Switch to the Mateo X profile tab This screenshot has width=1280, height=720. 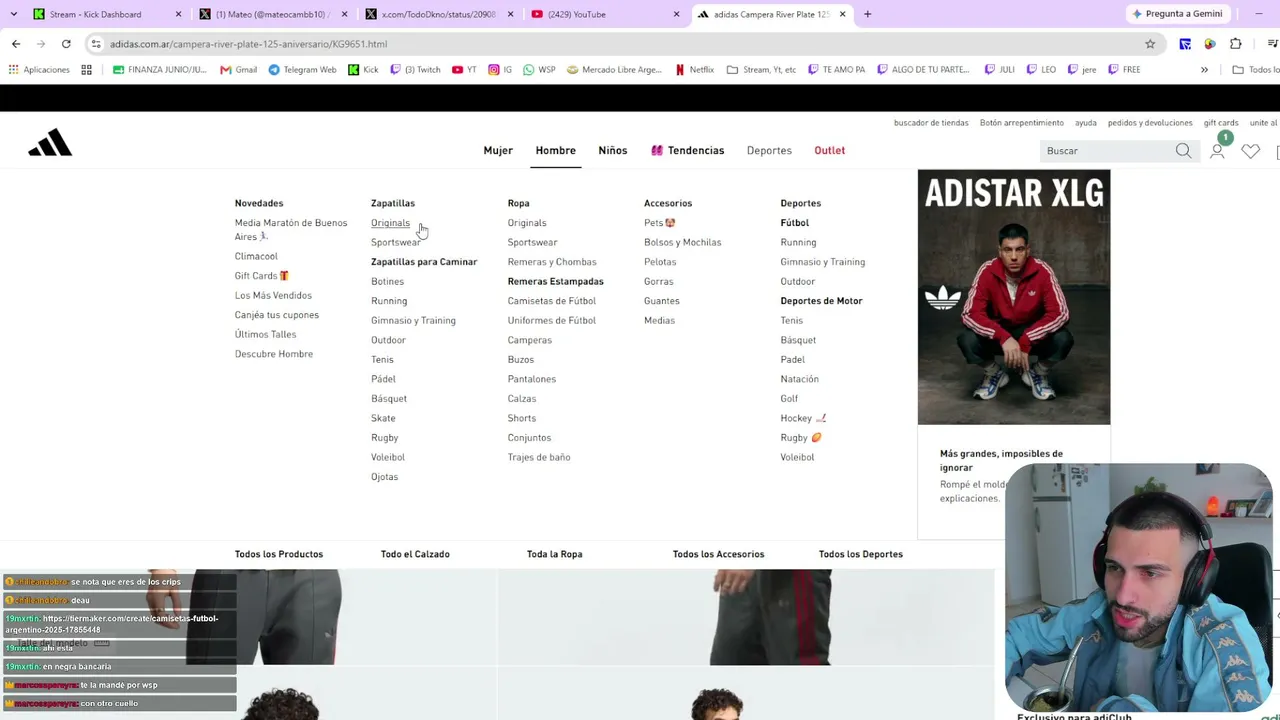pyautogui.click(x=273, y=14)
